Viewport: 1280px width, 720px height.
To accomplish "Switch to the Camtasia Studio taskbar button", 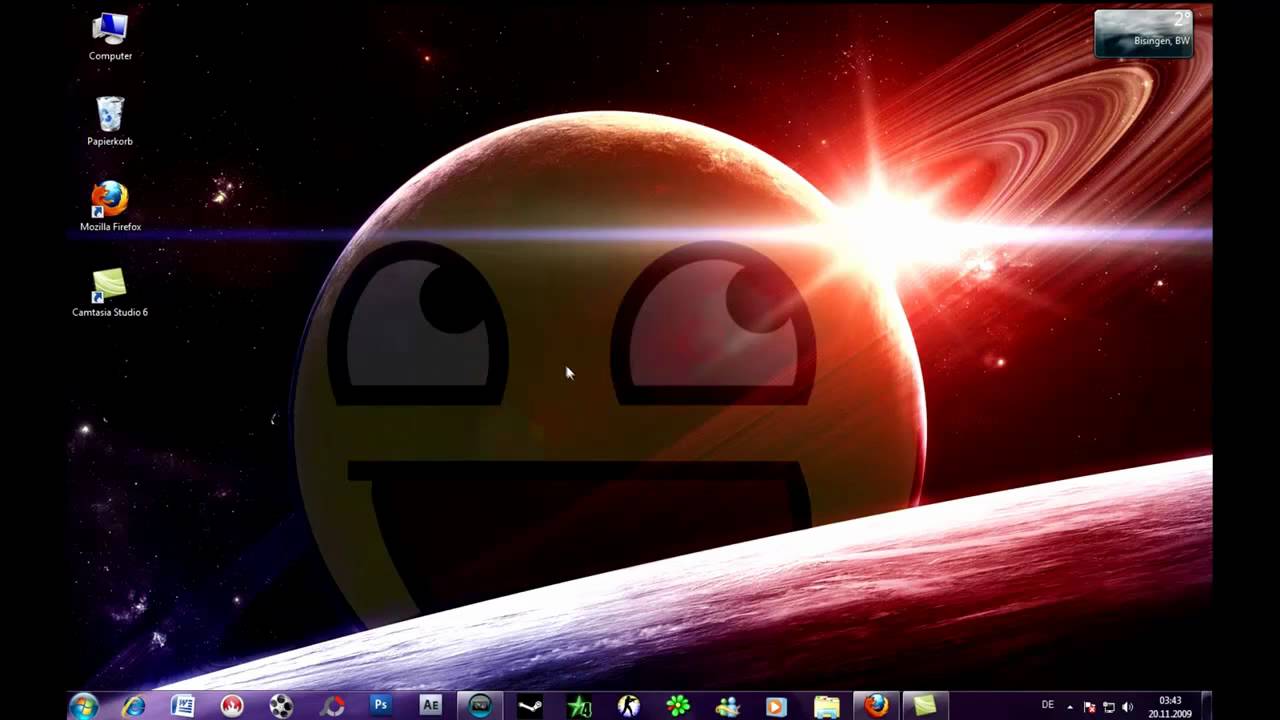I will point(925,706).
